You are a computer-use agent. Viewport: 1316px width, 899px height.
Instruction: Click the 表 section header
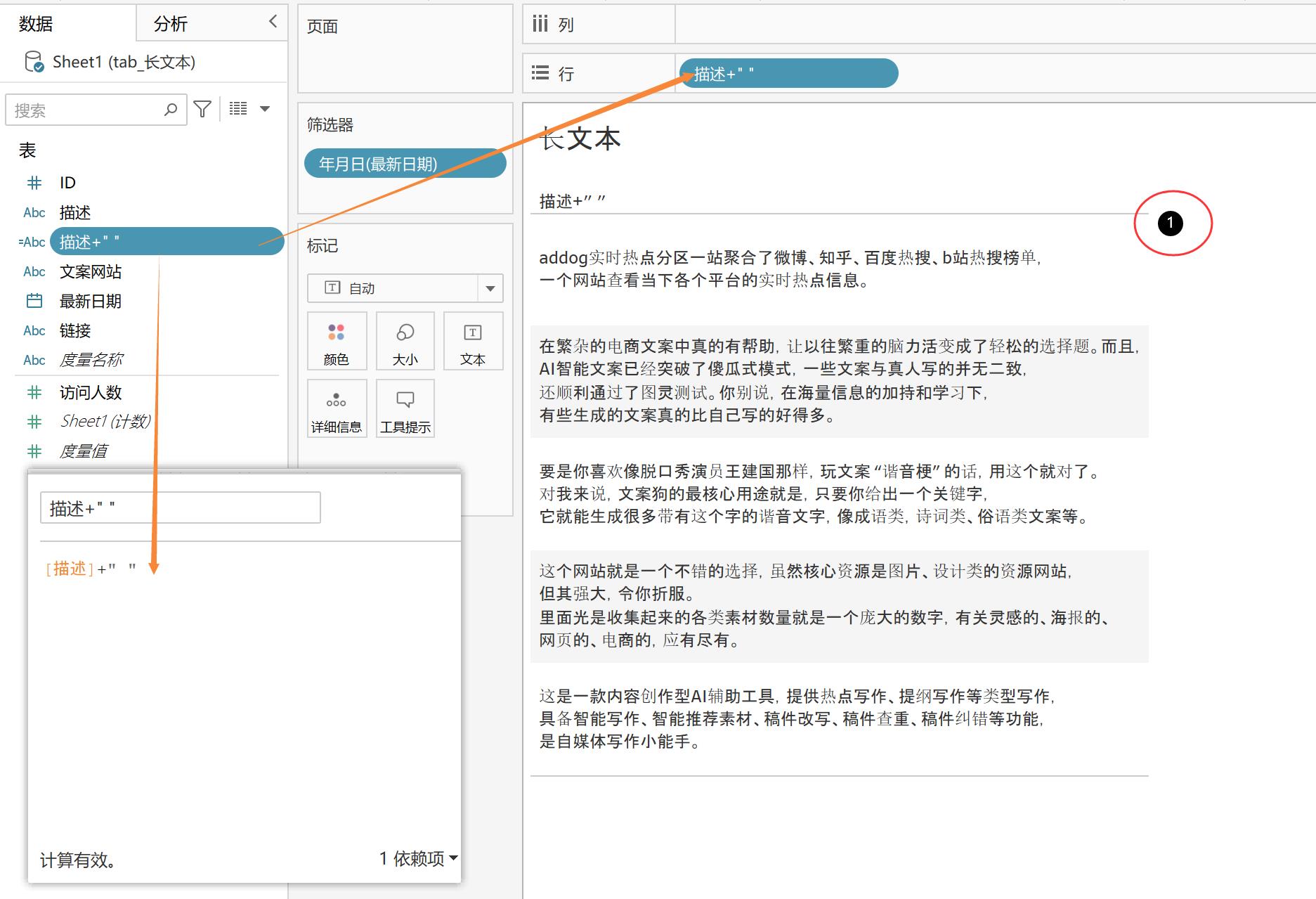(27, 150)
